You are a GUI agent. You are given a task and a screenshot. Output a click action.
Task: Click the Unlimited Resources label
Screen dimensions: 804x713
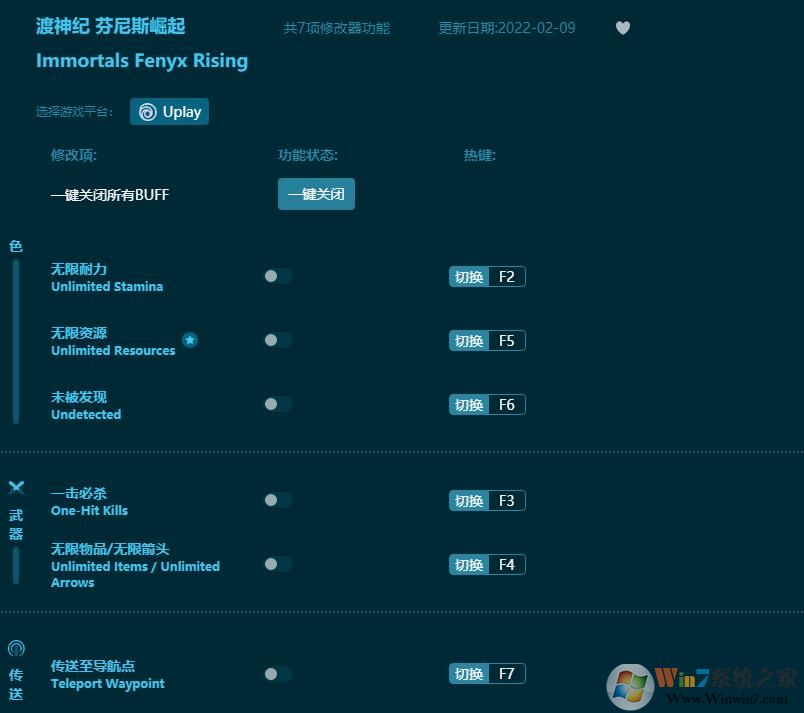click(113, 351)
